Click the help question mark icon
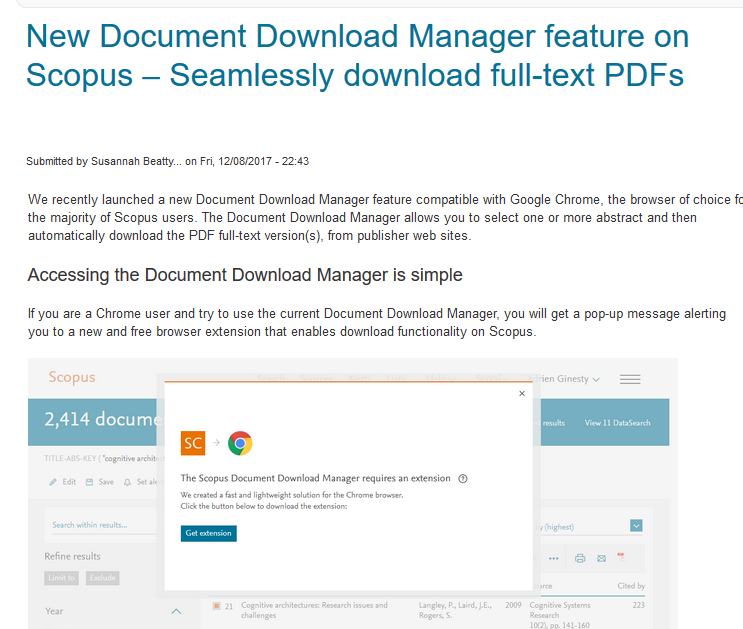Image resolution: width=743 pixels, height=629 pixels. (463, 479)
